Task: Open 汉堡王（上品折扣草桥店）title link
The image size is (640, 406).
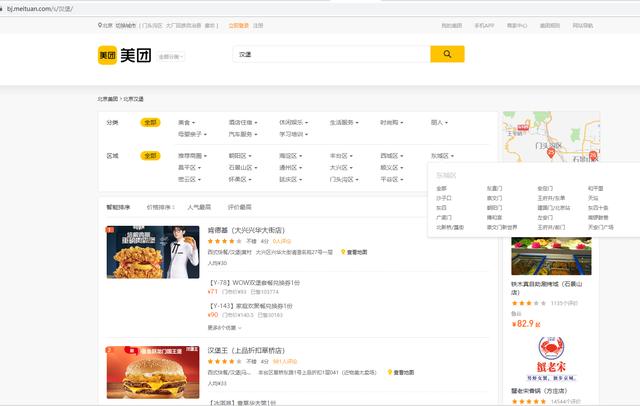Action: (x=246, y=351)
